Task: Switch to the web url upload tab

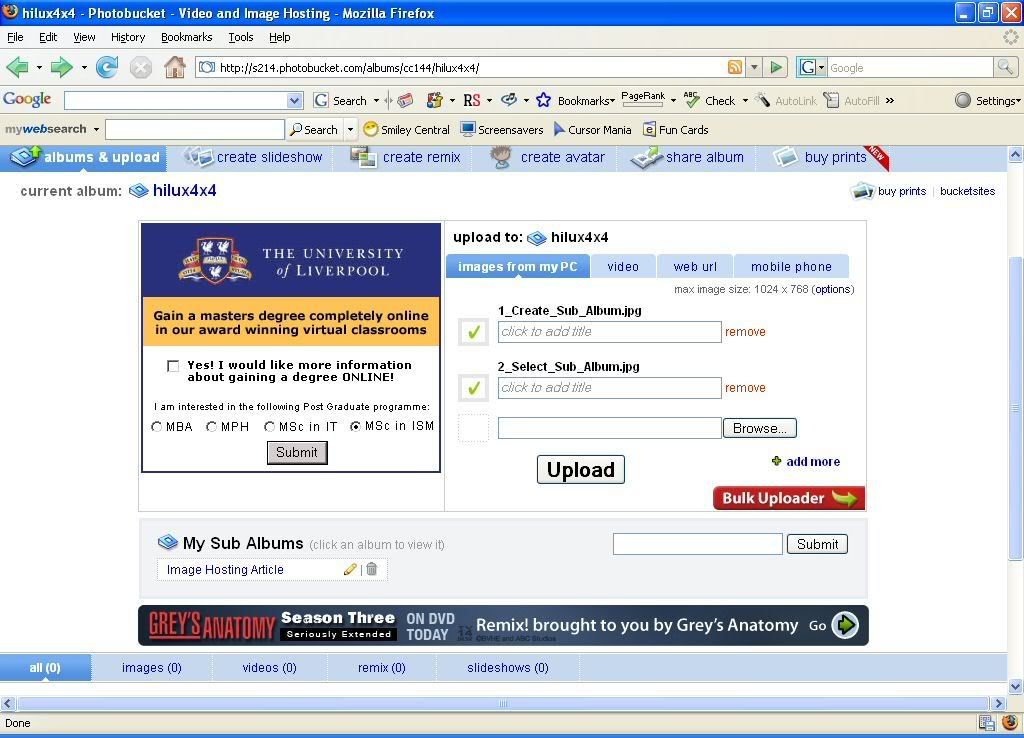Action: (x=695, y=266)
